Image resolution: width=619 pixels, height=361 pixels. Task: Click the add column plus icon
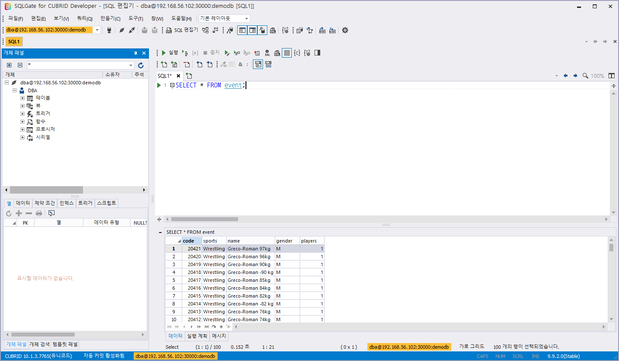pyautogui.click(x=19, y=213)
